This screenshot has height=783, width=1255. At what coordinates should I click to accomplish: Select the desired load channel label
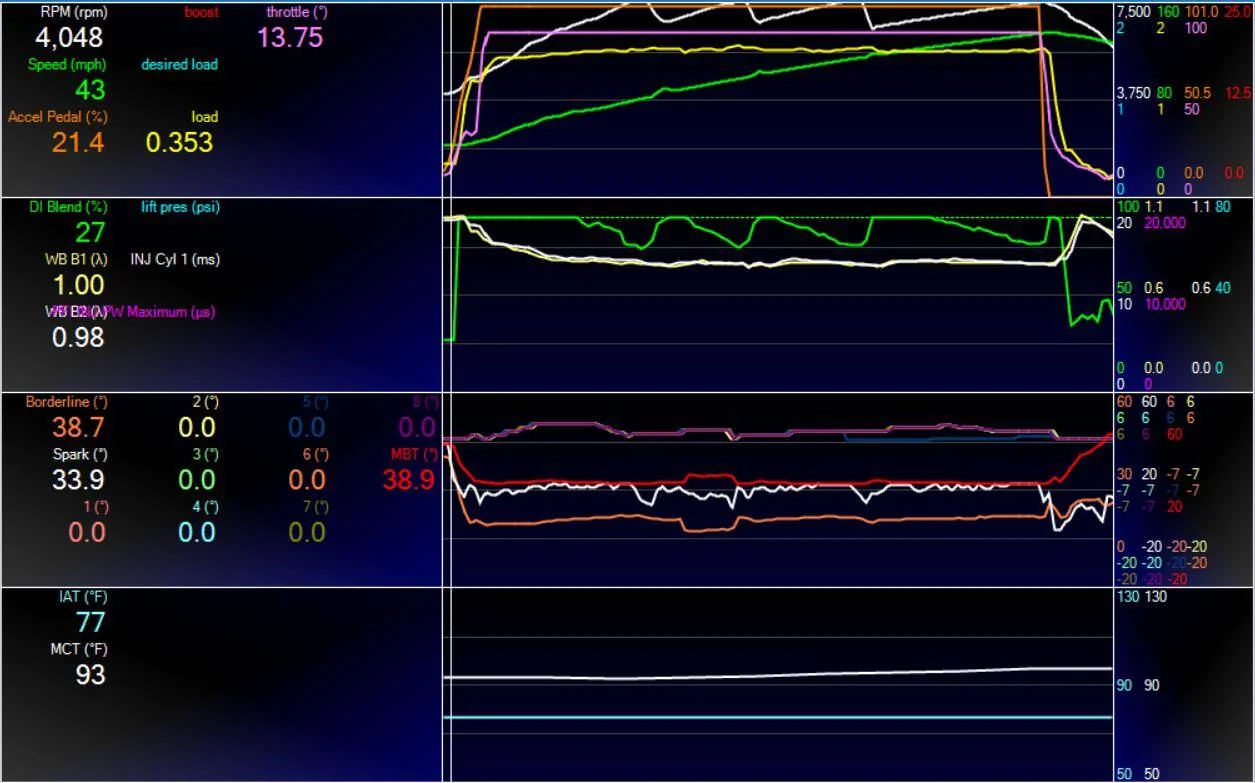pyautogui.click(x=179, y=65)
